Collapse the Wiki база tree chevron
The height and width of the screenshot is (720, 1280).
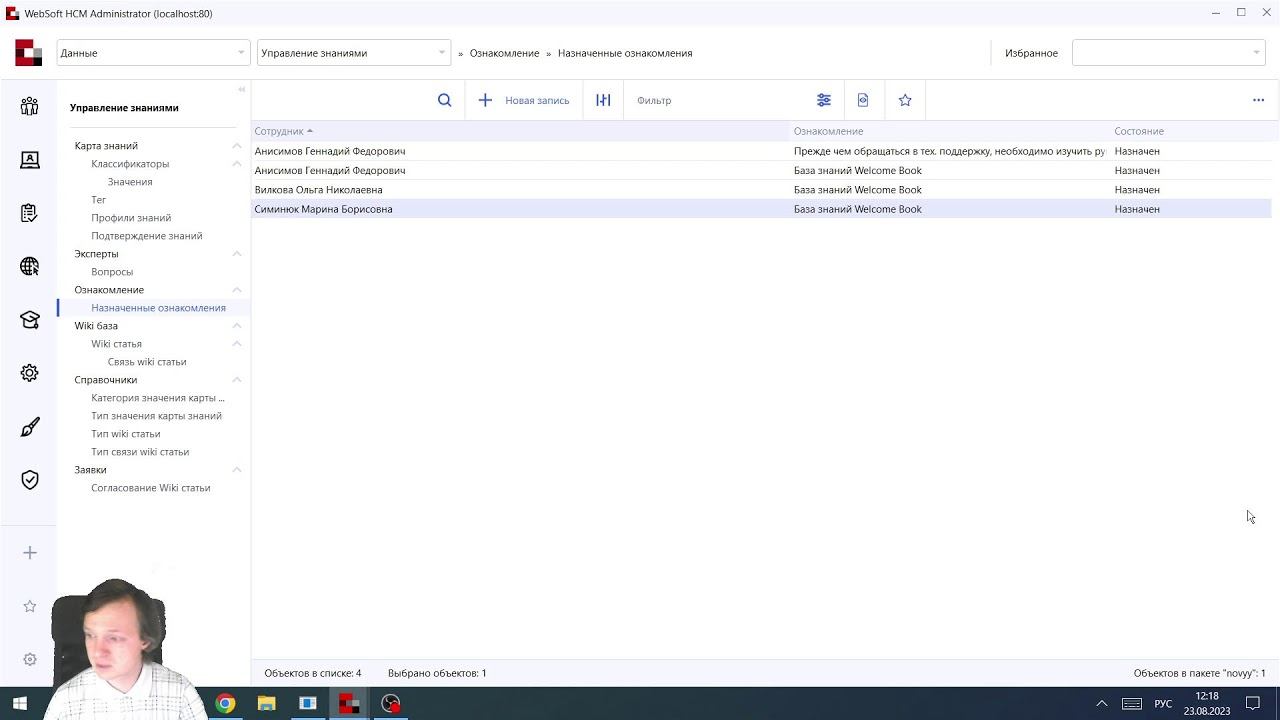237,326
